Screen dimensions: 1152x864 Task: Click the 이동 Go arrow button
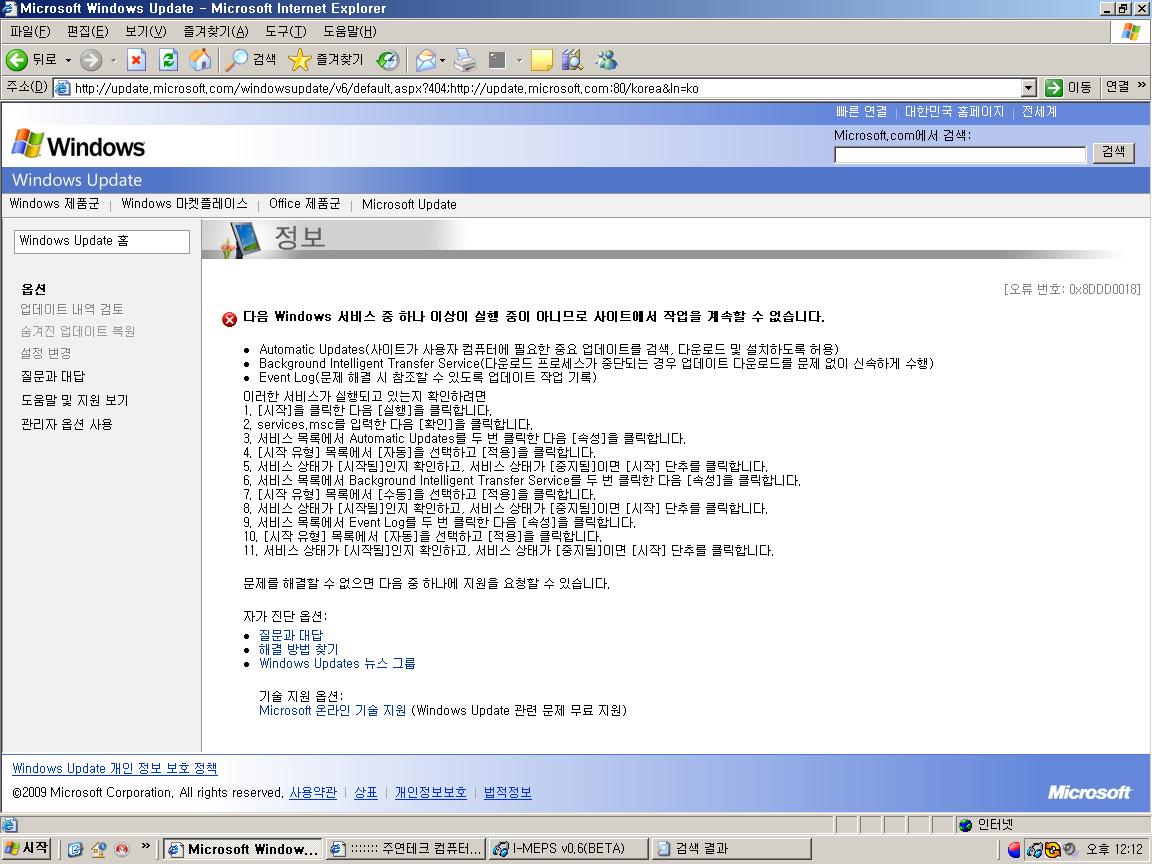1068,87
